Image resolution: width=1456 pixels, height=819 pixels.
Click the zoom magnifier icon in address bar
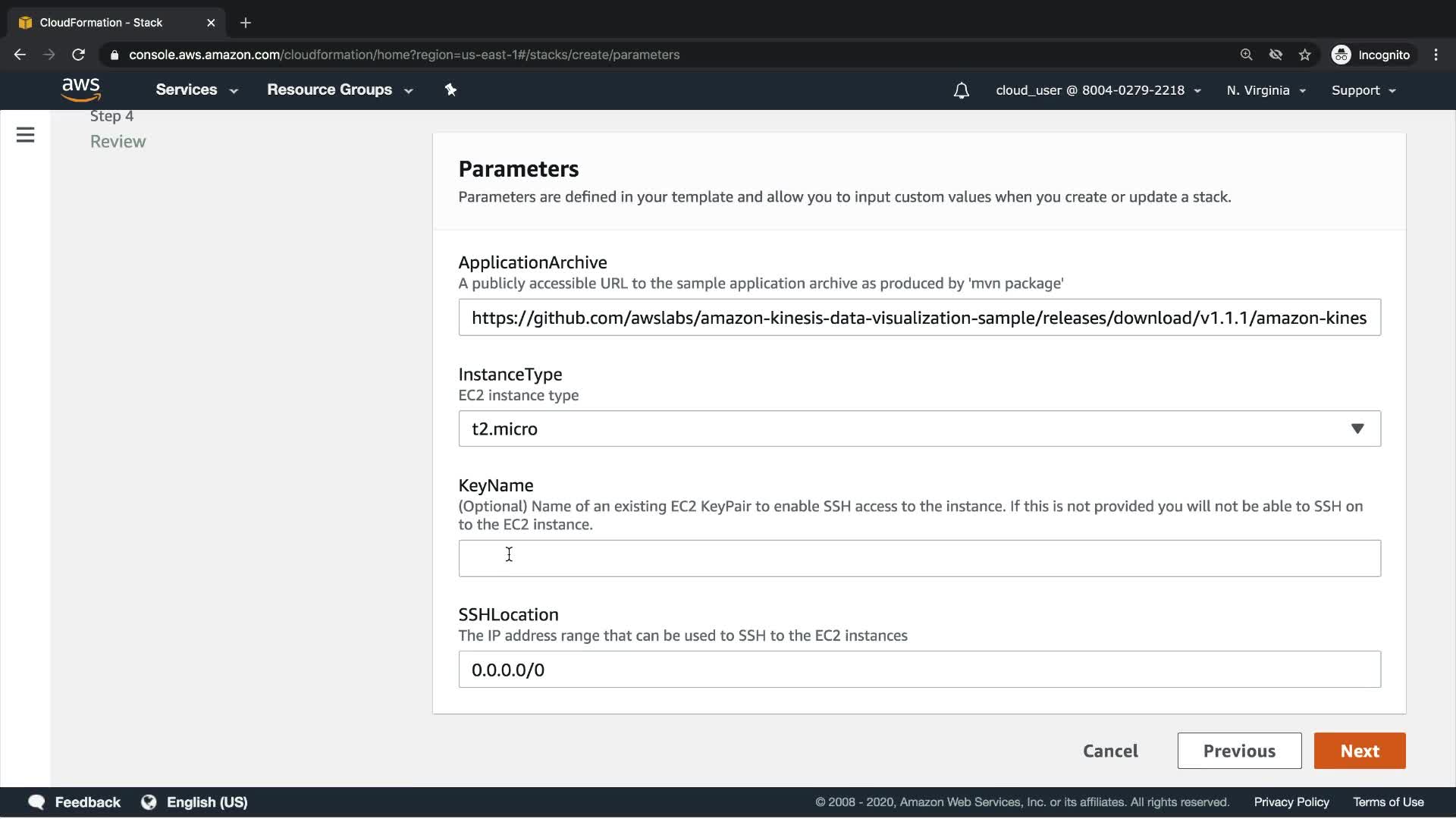coord(1246,55)
